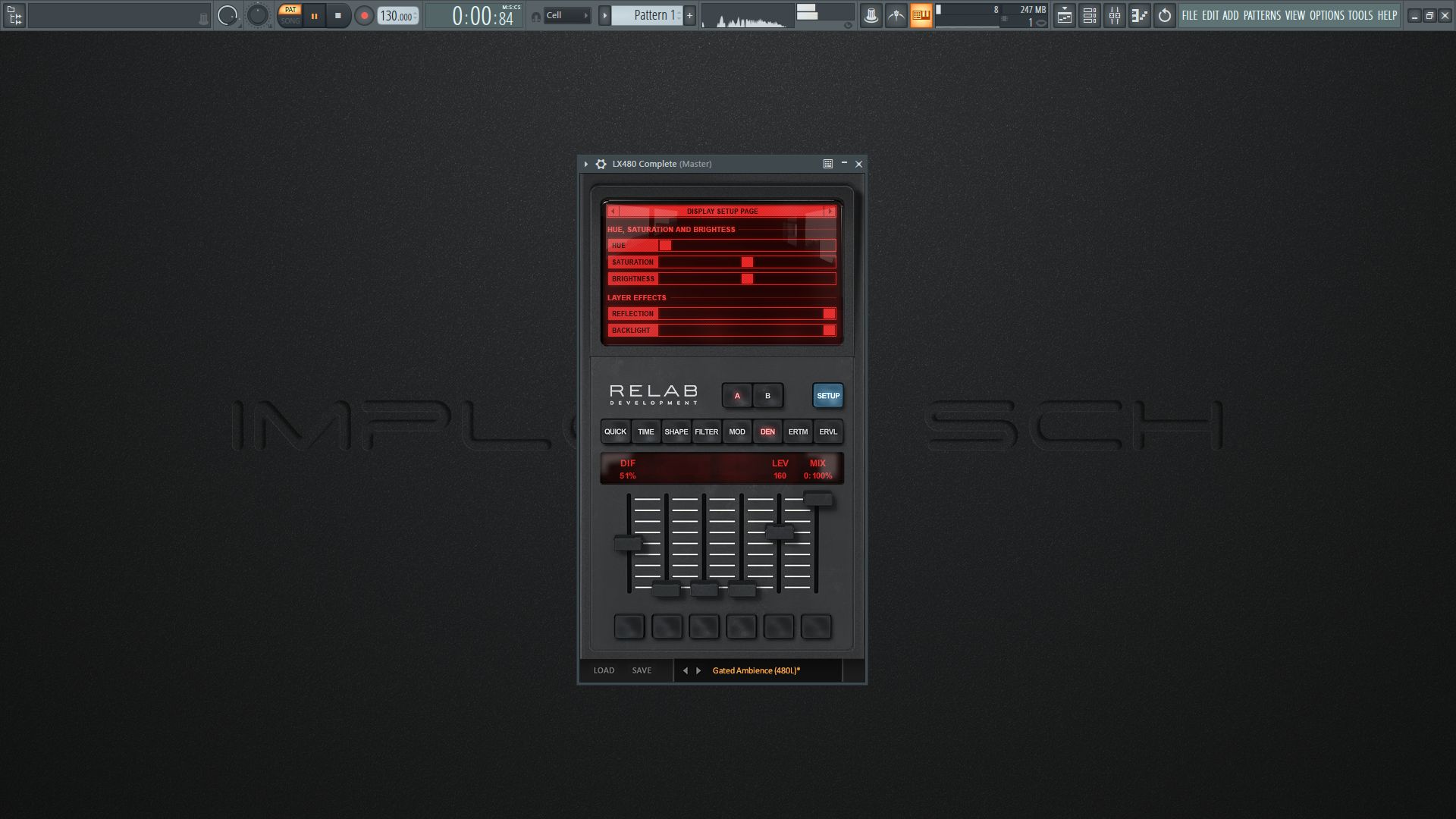The width and height of the screenshot is (1456, 819).
Task: Click the BRIGHTNESS slider
Action: 721,279
